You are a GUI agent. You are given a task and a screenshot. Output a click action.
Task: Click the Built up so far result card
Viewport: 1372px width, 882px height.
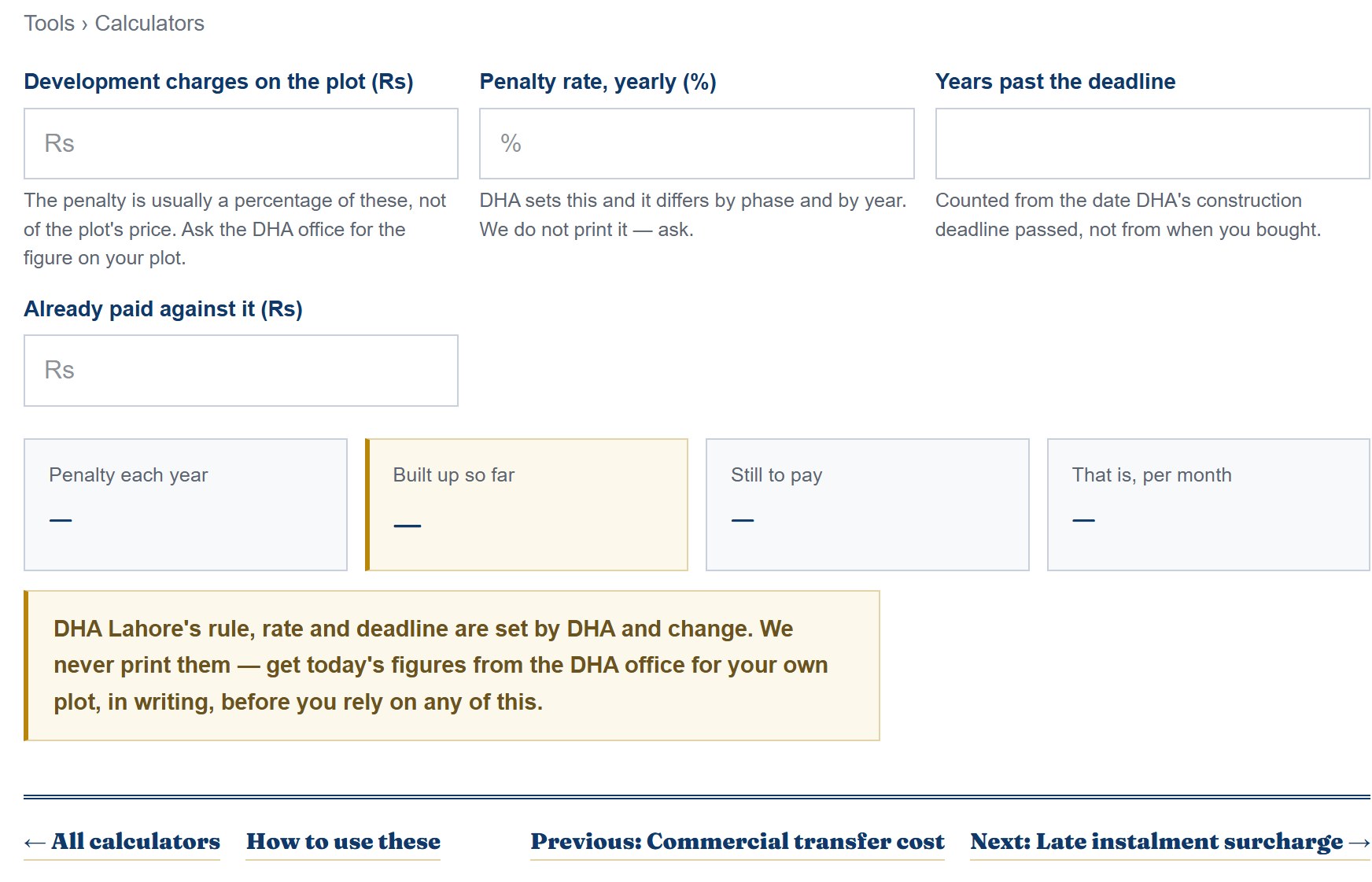click(526, 504)
